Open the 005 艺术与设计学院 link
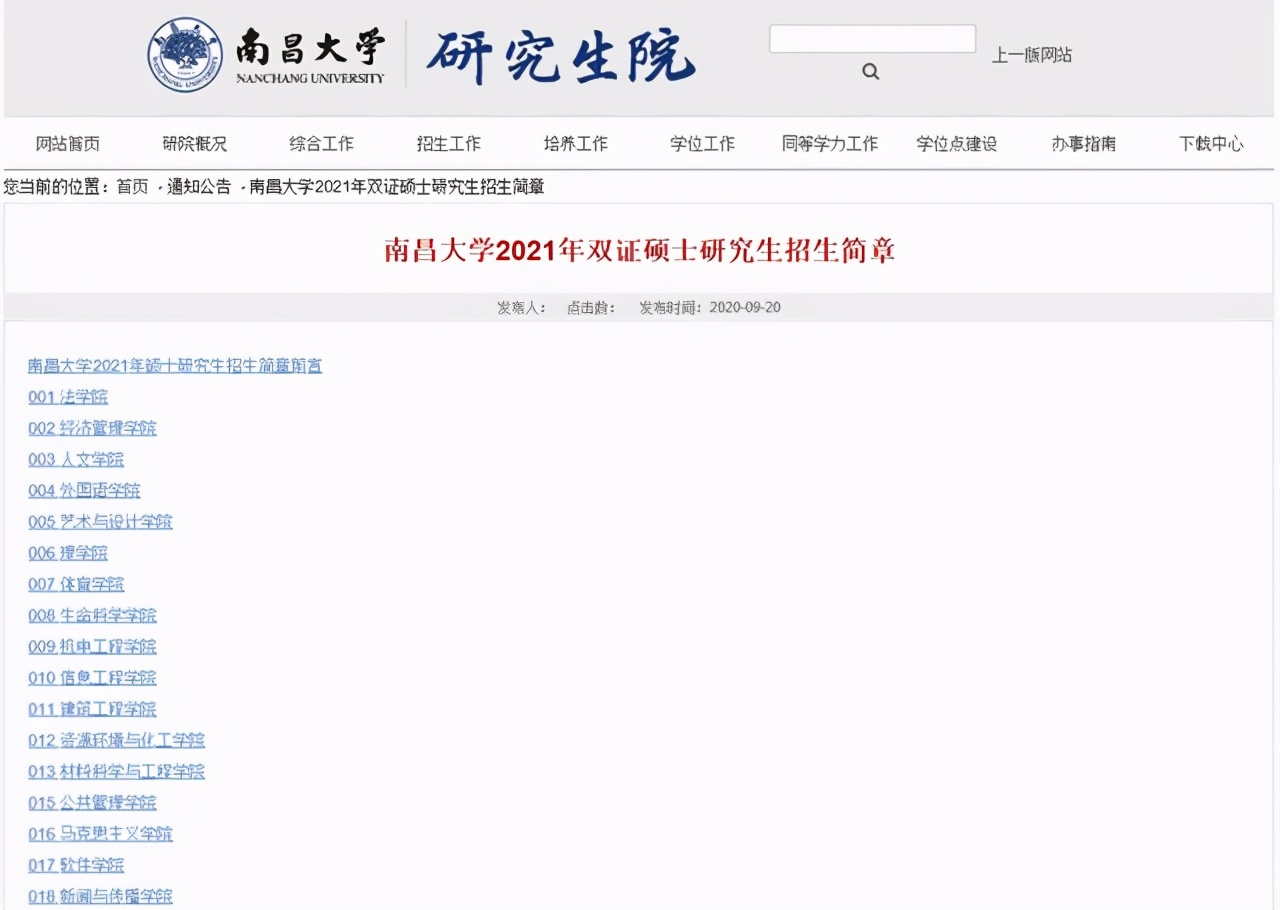This screenshot has width=1280, height=910. click(x=99, y=522)
